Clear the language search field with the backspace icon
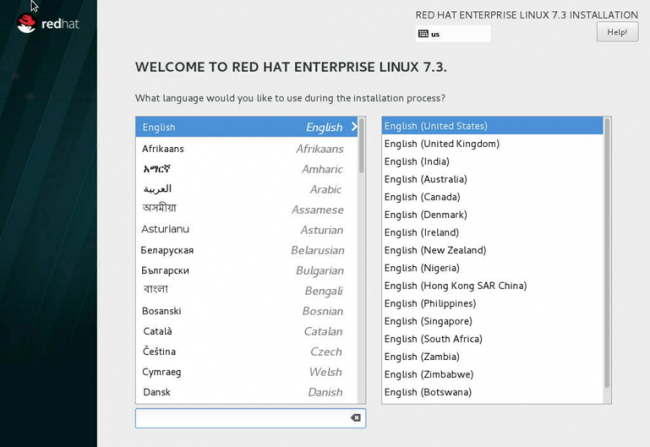 click(356, 418)
